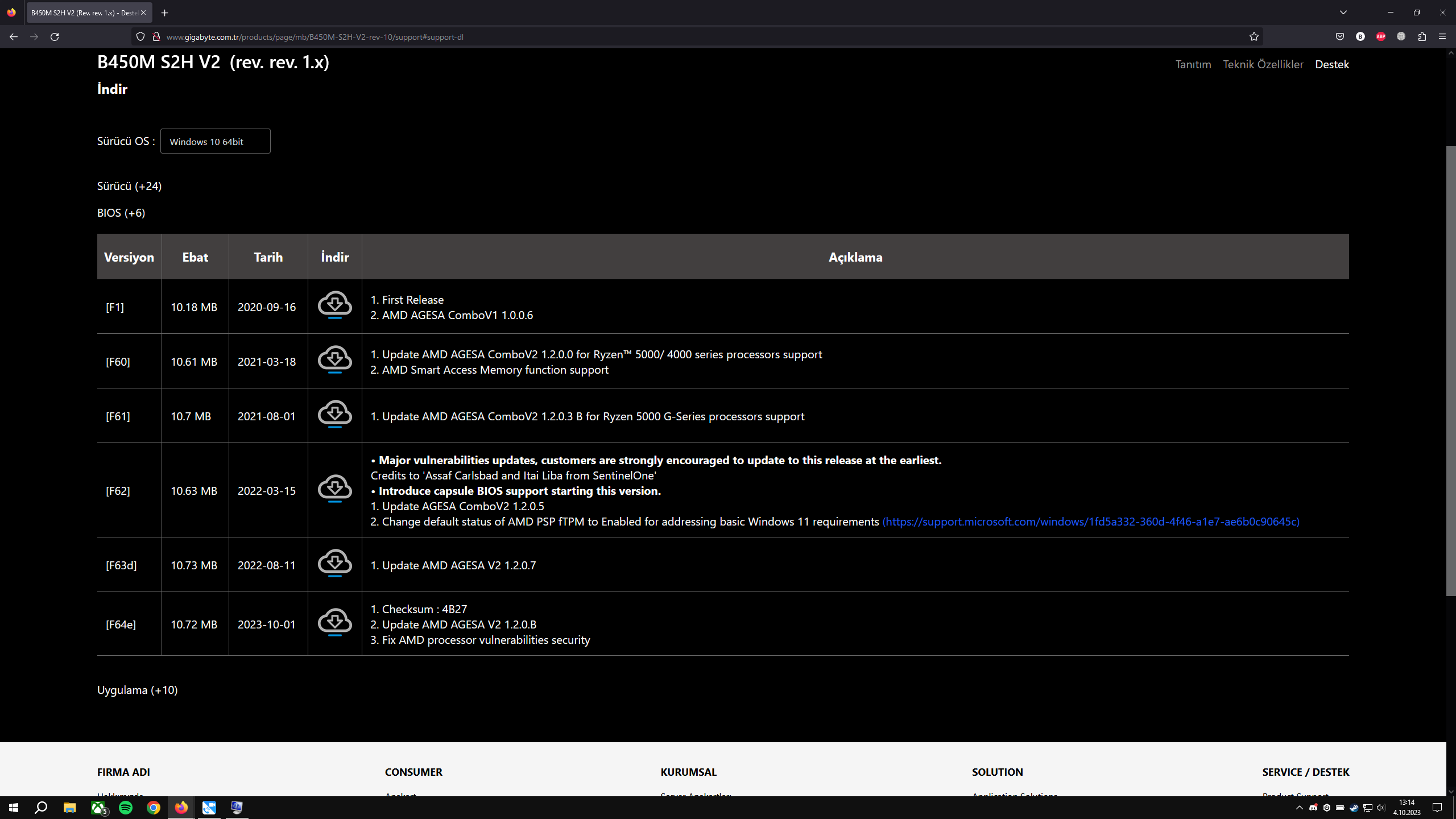Download BIOS version F62
Viewport: 1456px width, 819px height.
[334, 489]
